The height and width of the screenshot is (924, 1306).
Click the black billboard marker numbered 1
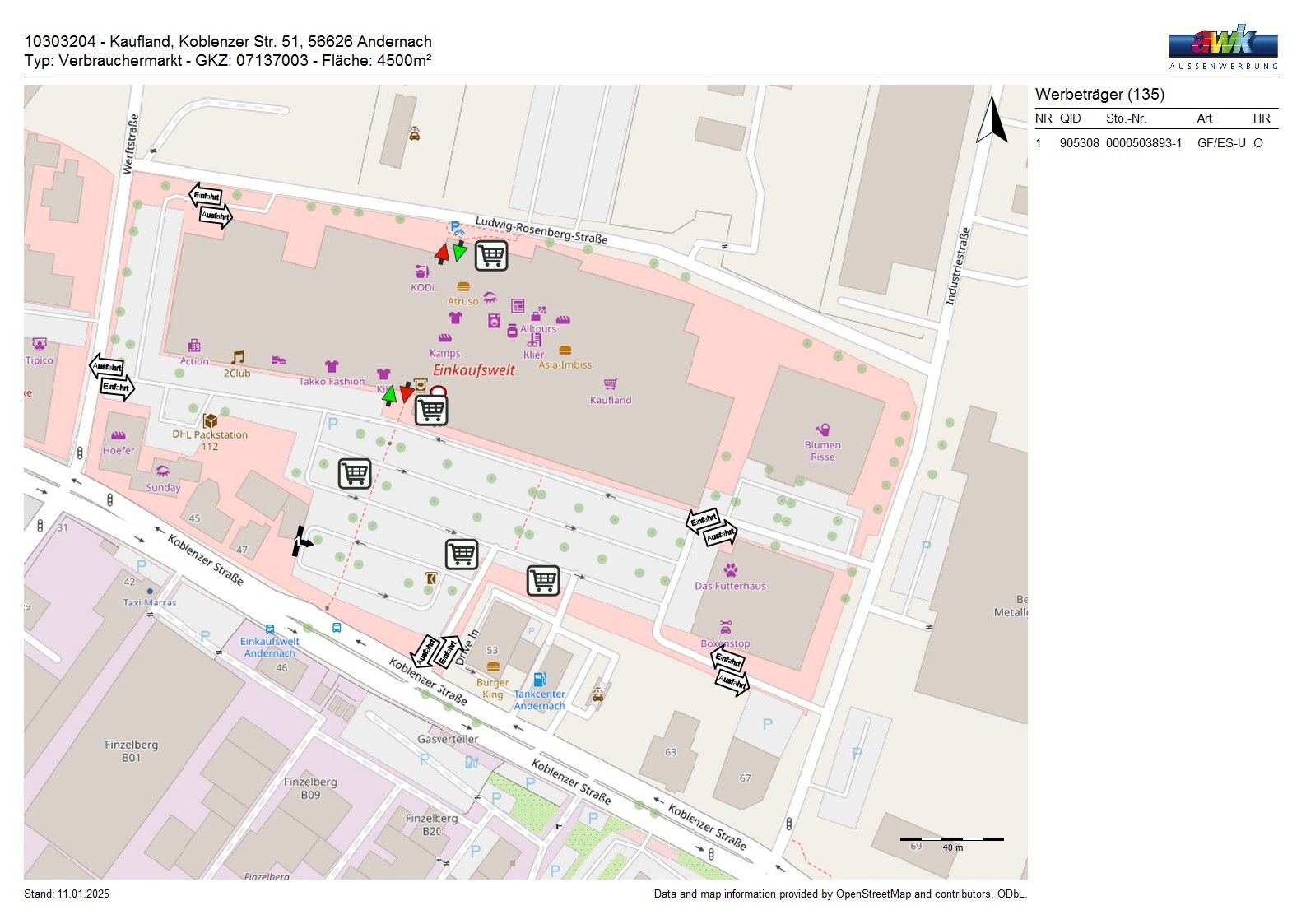point(301,541)
